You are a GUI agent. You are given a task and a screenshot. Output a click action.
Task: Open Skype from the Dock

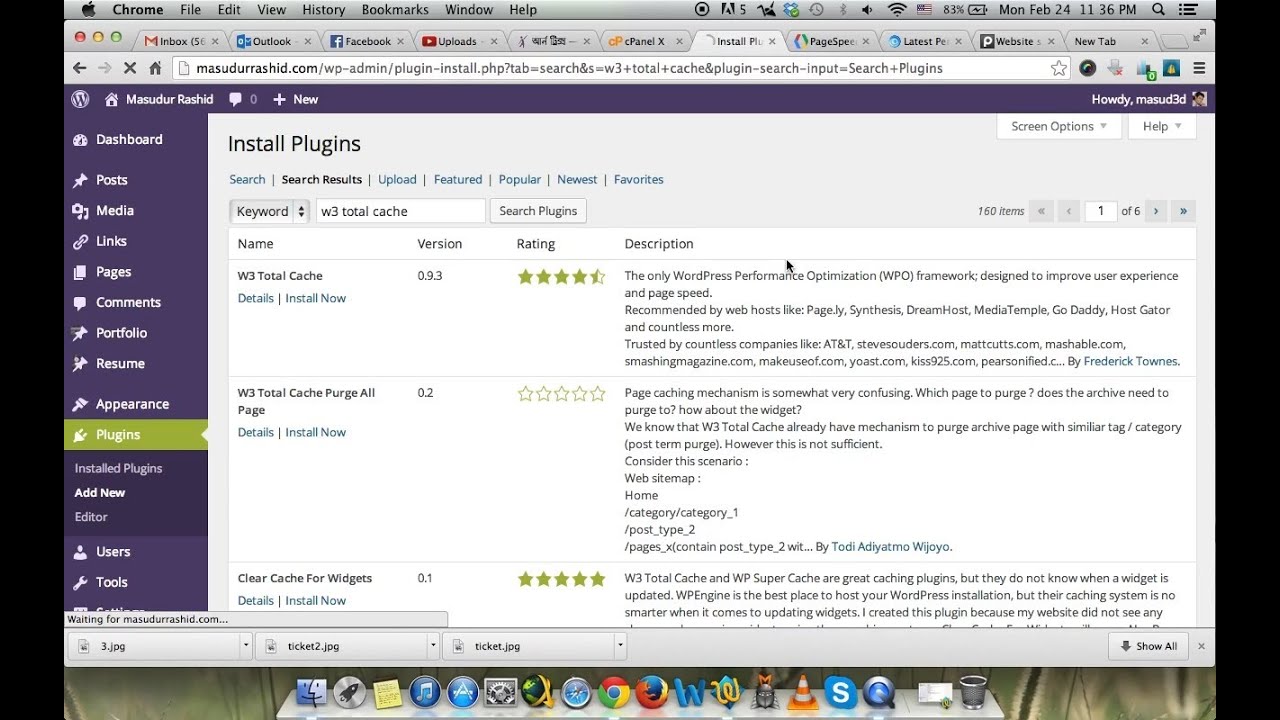tap(841, 692)
